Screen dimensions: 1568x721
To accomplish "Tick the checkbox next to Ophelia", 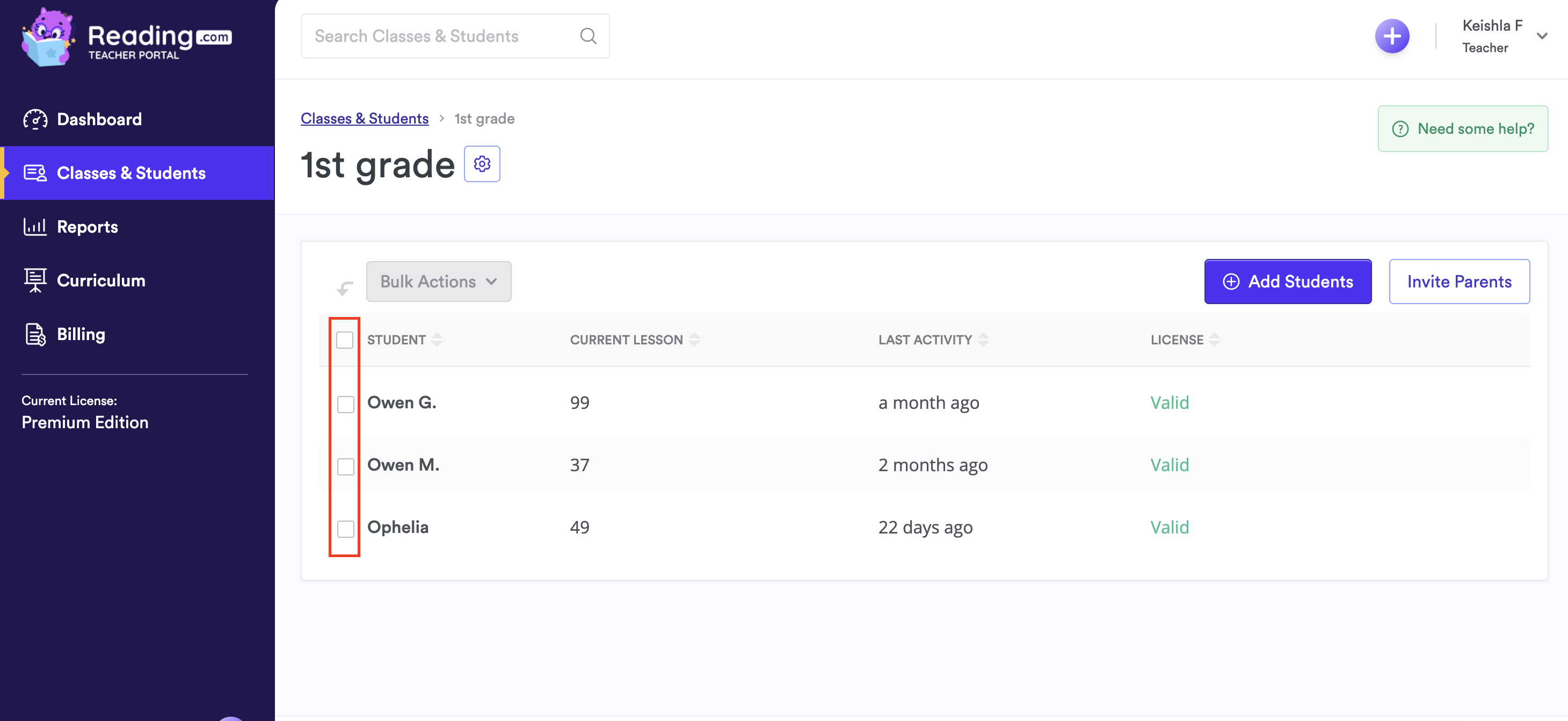I will pyautogui.click(x=345, y=528).
